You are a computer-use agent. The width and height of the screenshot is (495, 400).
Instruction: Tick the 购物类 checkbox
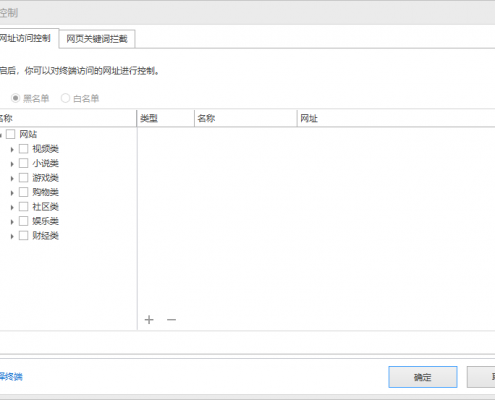[x=23, y=192]
